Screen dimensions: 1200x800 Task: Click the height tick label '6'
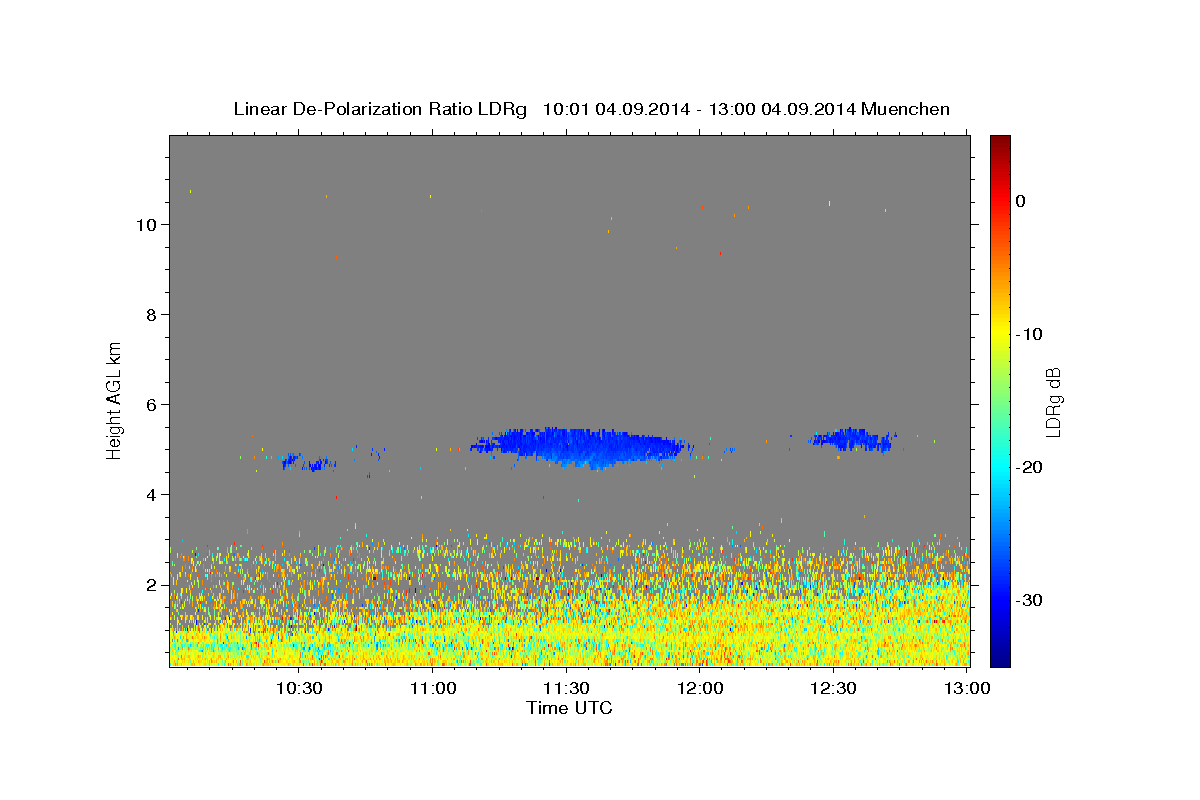(x=152, y=404)
